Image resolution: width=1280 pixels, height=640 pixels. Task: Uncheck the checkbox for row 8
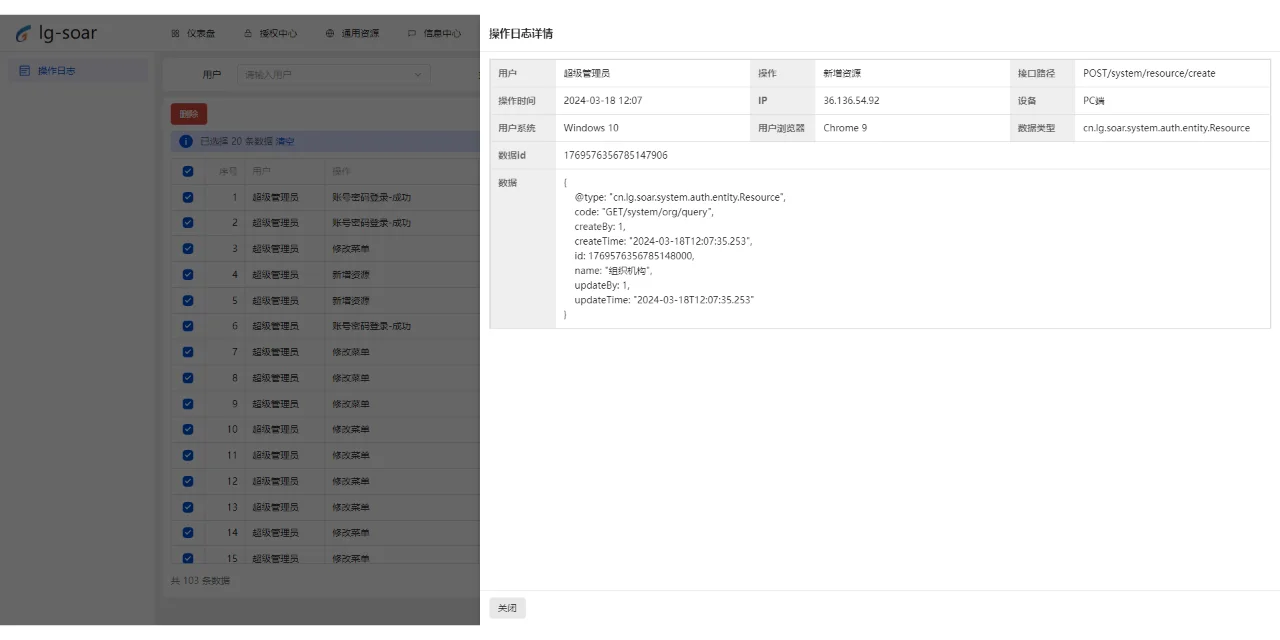coord(188,378)
